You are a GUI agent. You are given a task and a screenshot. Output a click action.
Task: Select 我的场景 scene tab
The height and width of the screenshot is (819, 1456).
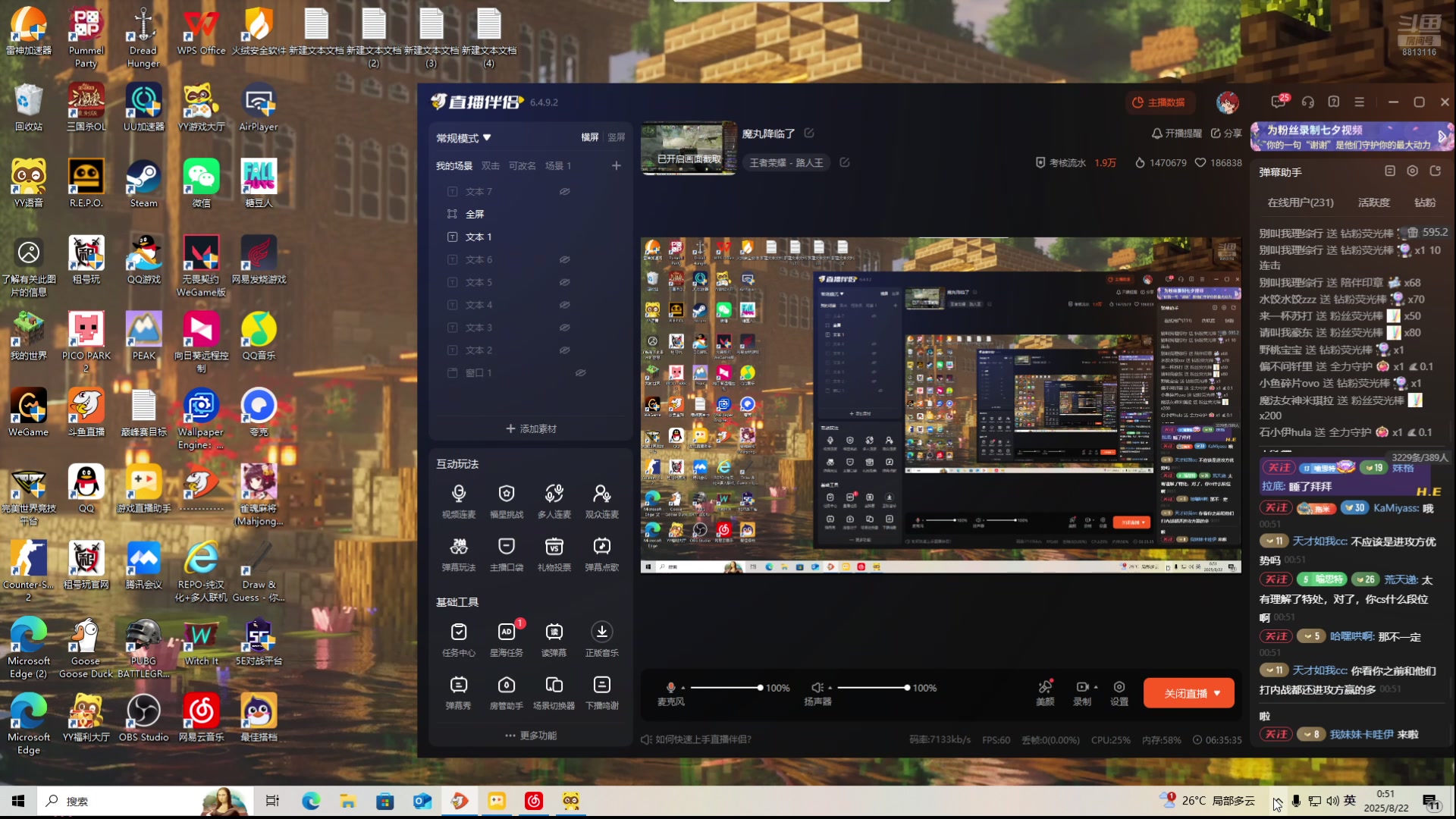[x=454, y=165]
